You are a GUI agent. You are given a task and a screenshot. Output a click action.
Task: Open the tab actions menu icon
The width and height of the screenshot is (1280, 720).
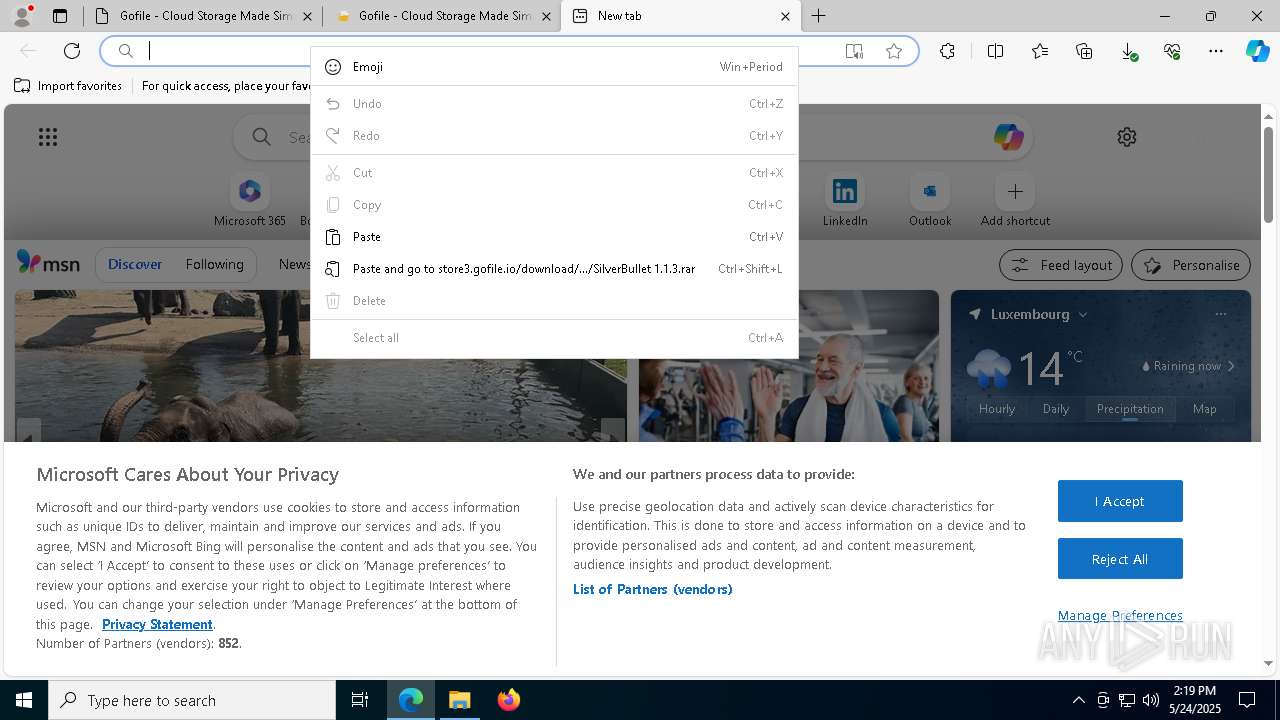coord(60,16)
